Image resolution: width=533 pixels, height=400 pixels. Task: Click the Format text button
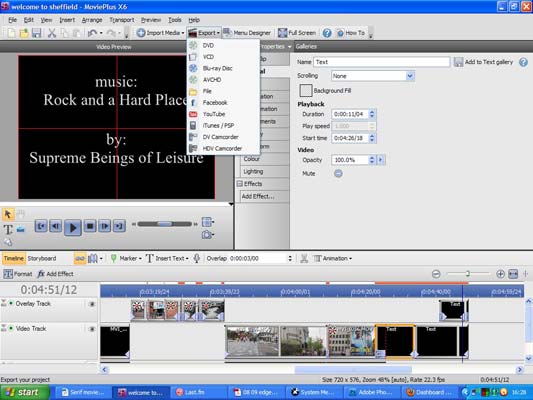point(18,274)
